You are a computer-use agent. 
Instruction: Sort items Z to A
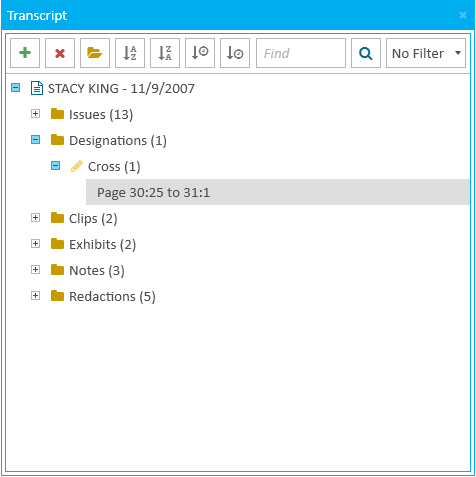coord(165,53)
